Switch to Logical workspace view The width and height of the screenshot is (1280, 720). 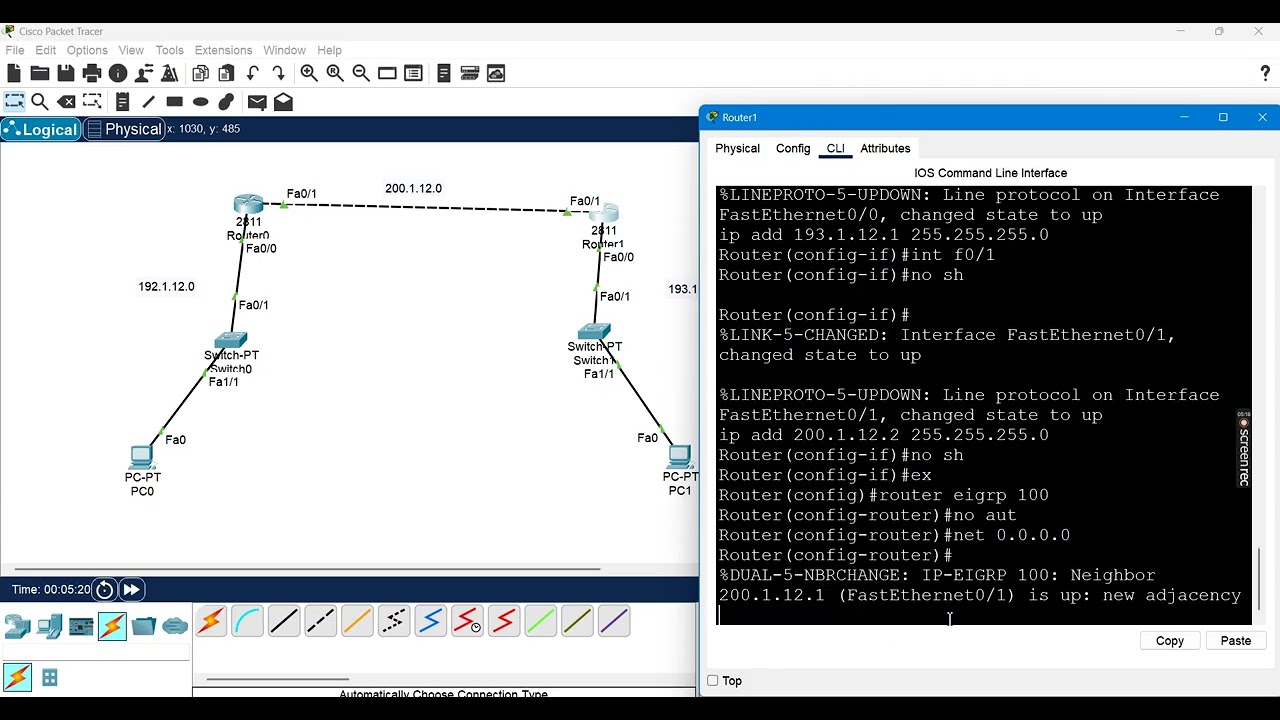40,129
